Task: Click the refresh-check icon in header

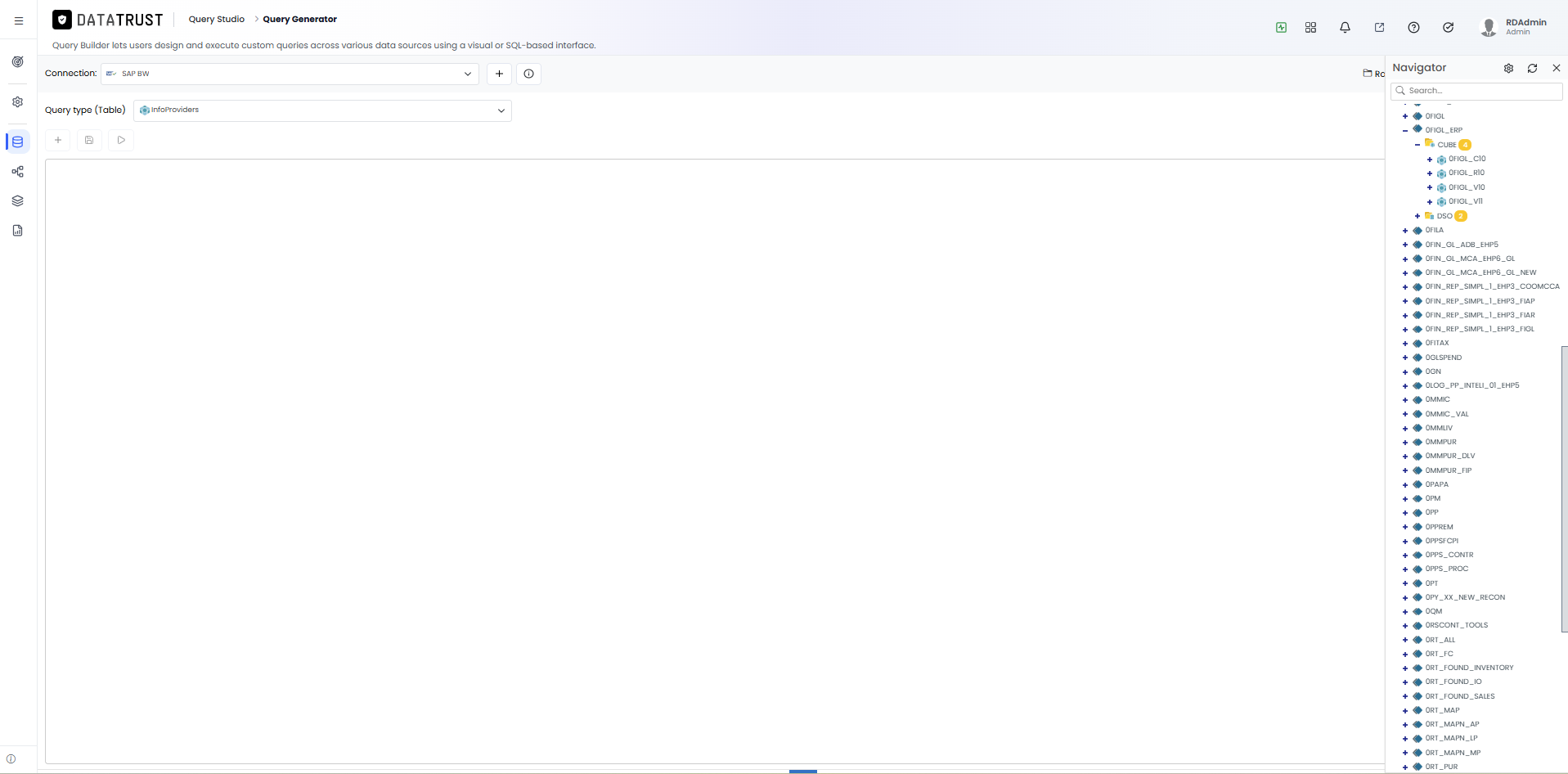Action: (1448, 27)
